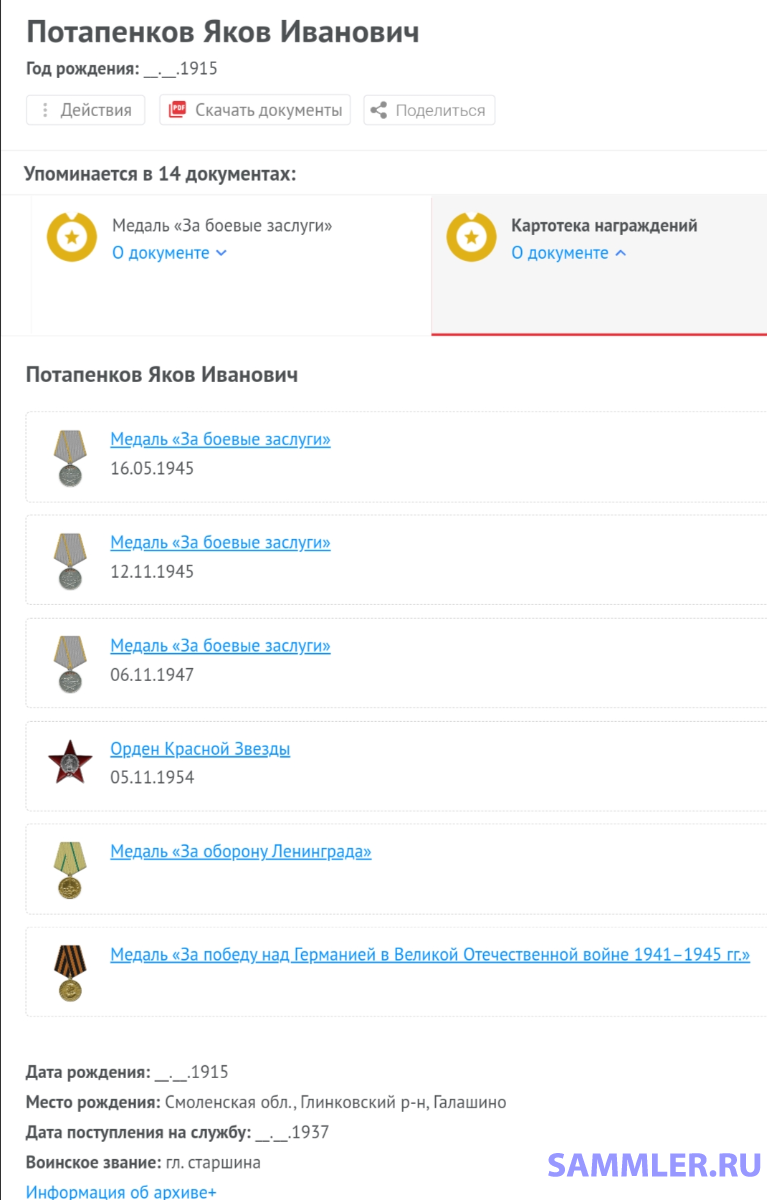Click the PDF icon in Скачать документы
This screenshot has width=767, height=1200.
pos(178,110)
